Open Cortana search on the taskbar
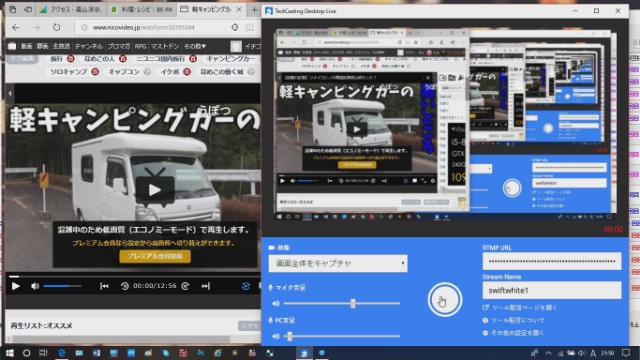The width and height of the screenshot is (640, 360). (27, 353)
